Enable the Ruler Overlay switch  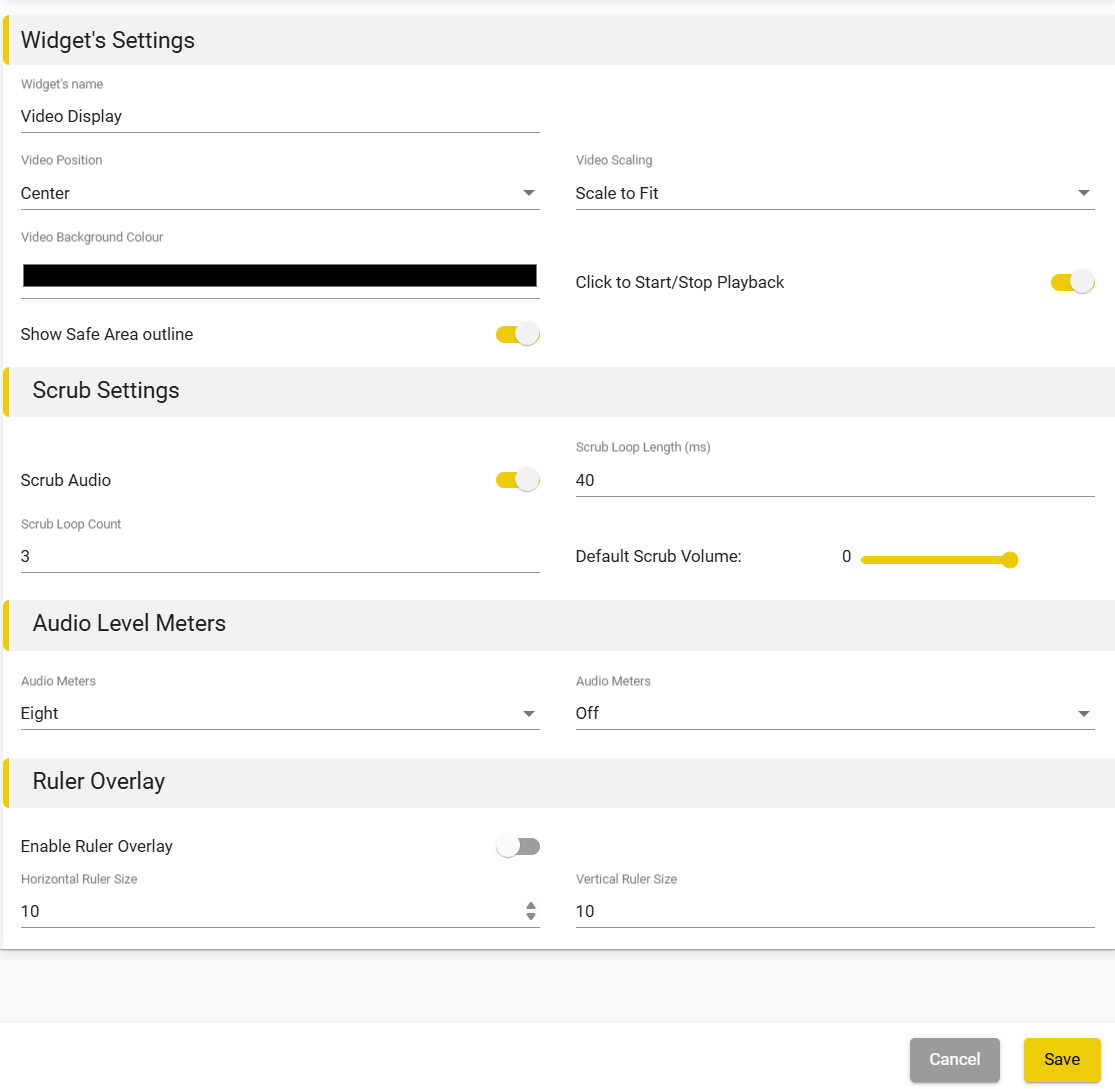518,846
